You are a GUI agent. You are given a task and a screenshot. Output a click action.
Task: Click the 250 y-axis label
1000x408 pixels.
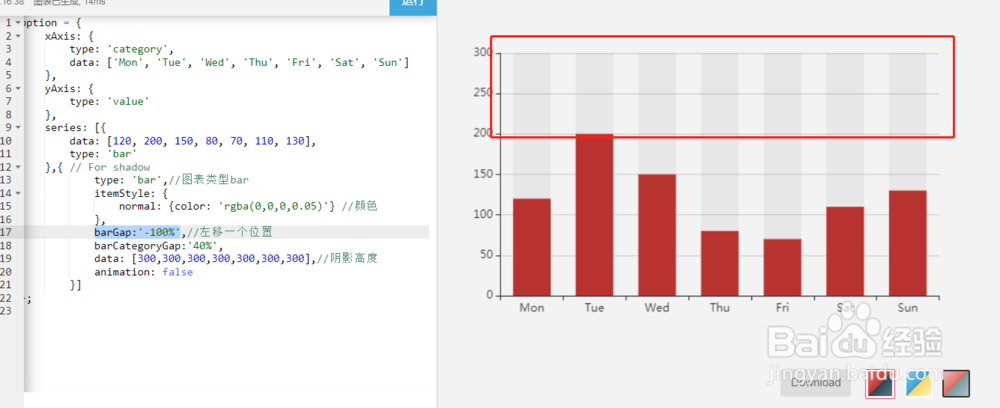coord(483,93)
